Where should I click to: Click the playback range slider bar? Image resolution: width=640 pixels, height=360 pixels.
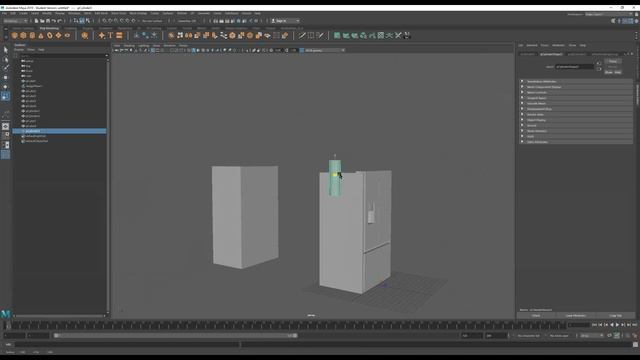click(x=176, y=336)
